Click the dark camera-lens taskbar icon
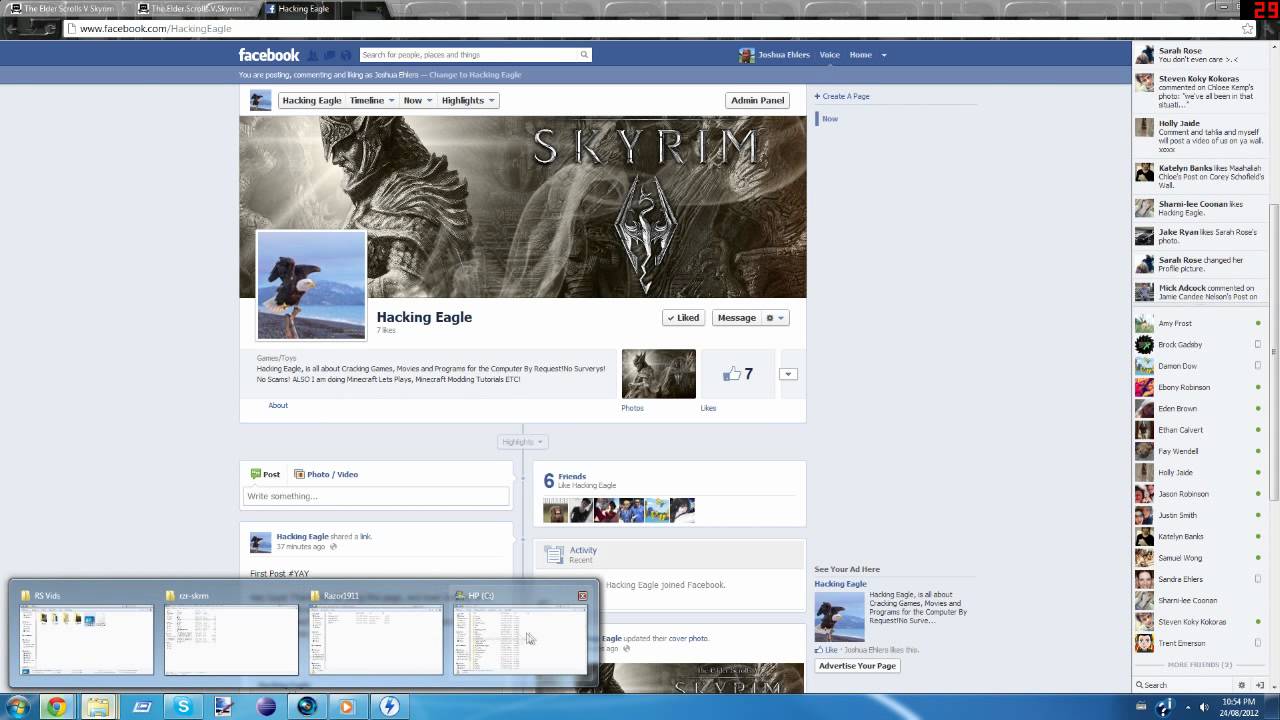The width and height of the screenshot is (1280, 720). (x=307, y=707)
